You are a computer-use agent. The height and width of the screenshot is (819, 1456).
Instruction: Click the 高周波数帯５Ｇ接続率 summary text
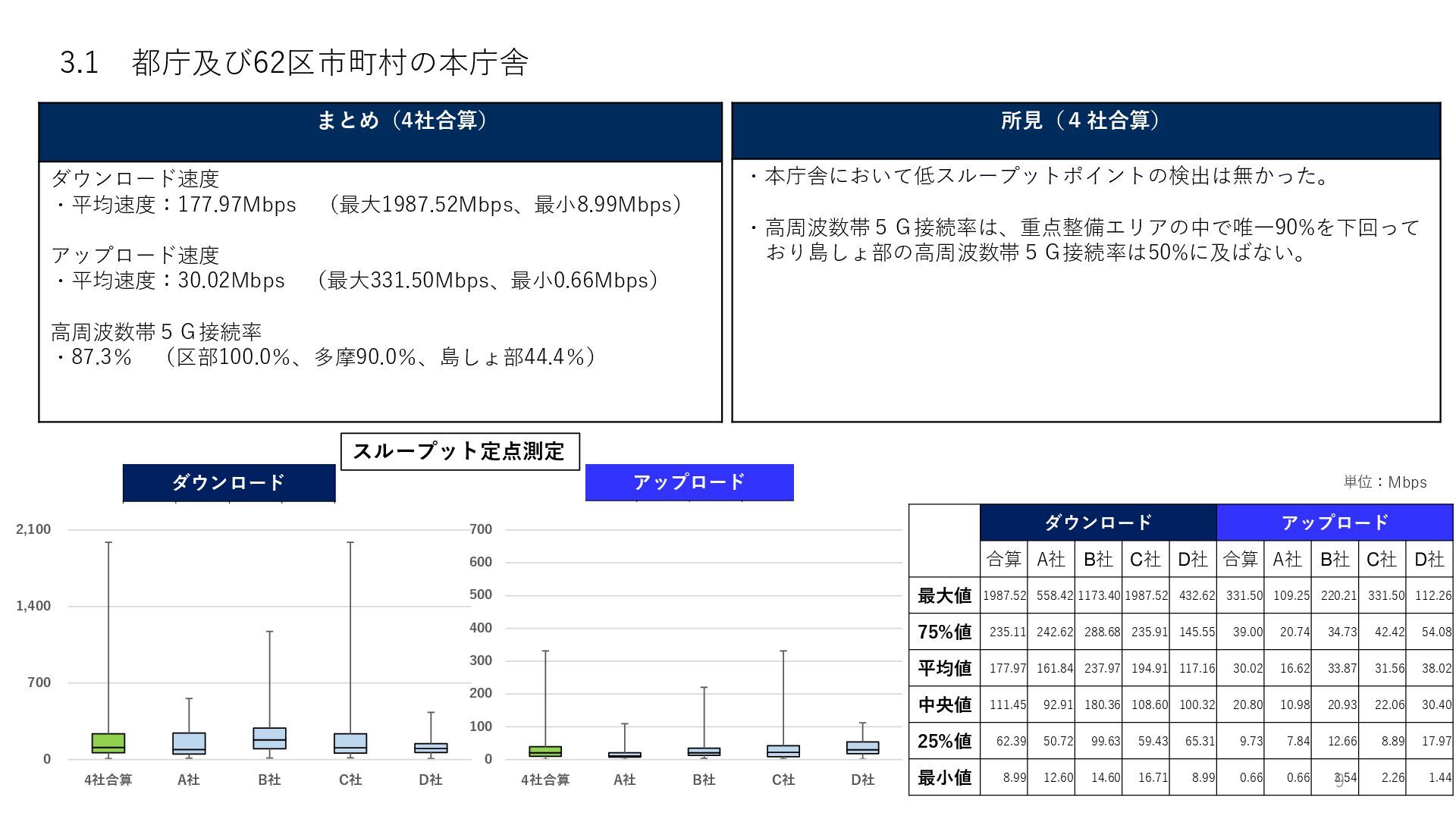[x=156, y=332]
